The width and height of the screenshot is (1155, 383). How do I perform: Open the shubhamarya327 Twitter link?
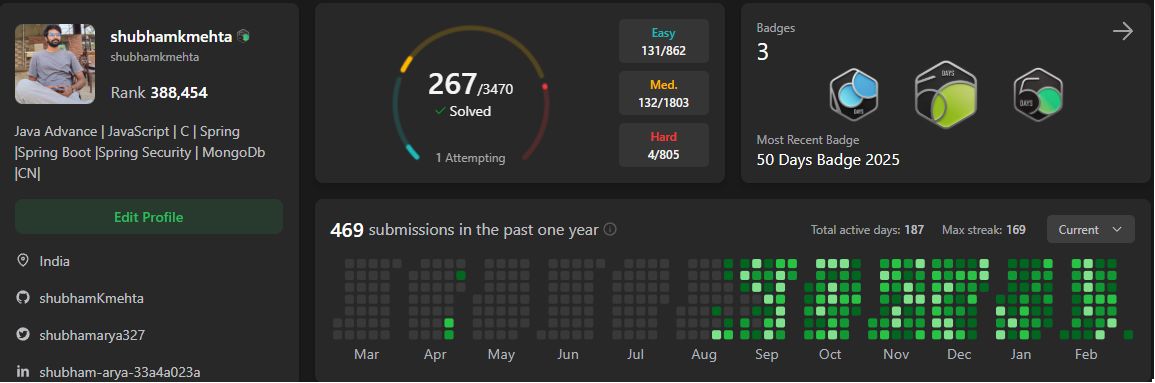[x=92, y=335]
